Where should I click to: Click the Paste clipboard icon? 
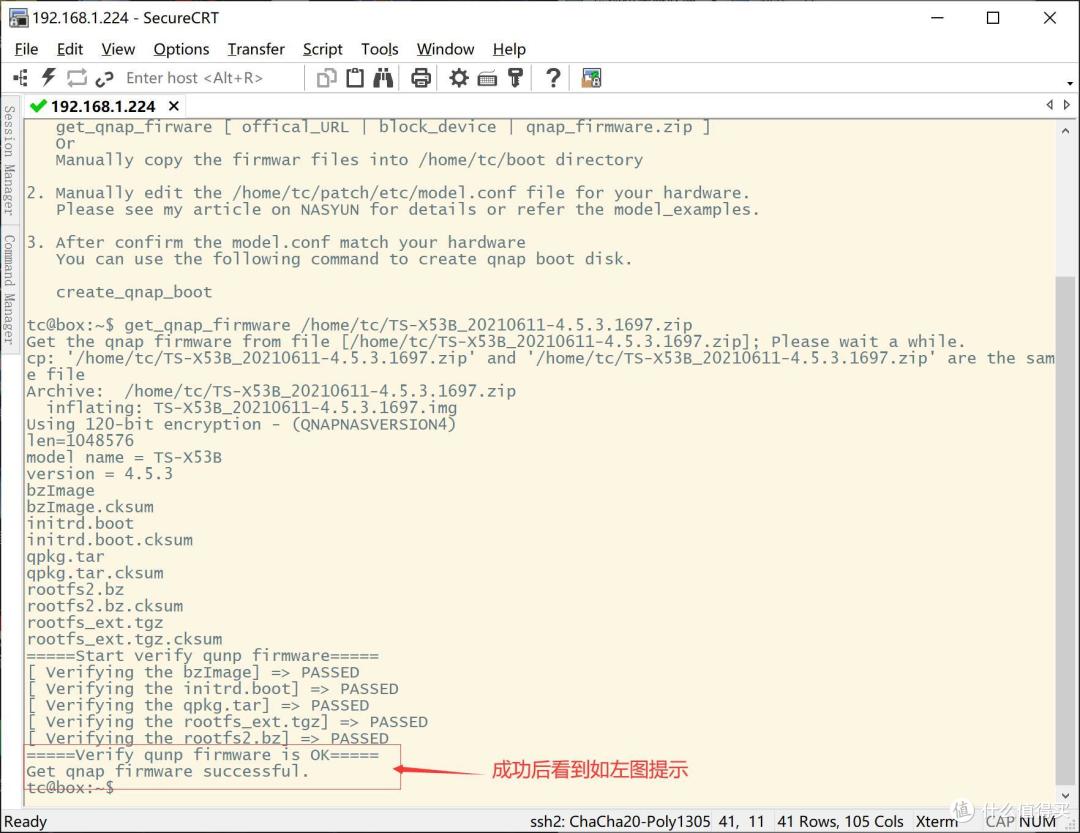354,78
